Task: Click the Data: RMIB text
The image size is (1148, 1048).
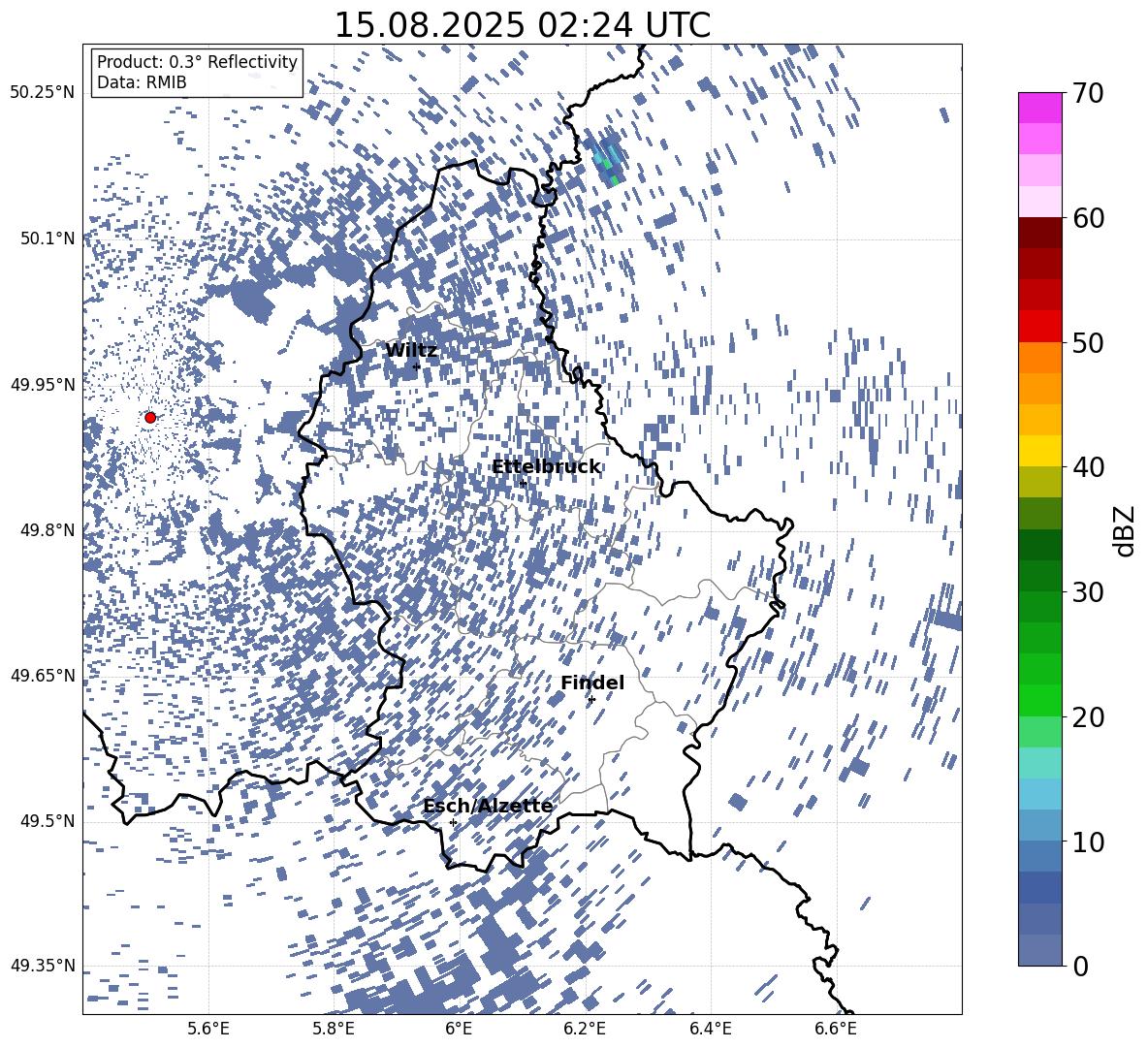Action: click(x=142, y=82)
